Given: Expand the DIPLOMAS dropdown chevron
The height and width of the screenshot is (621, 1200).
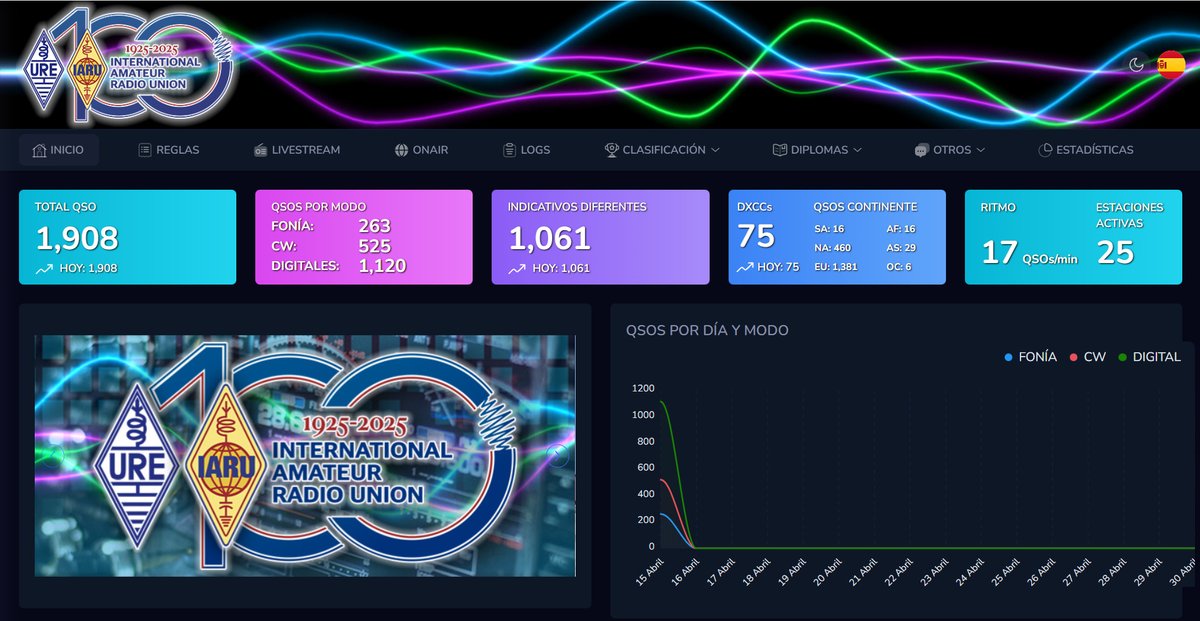Looking at the screenshot, I should (857, 150).
